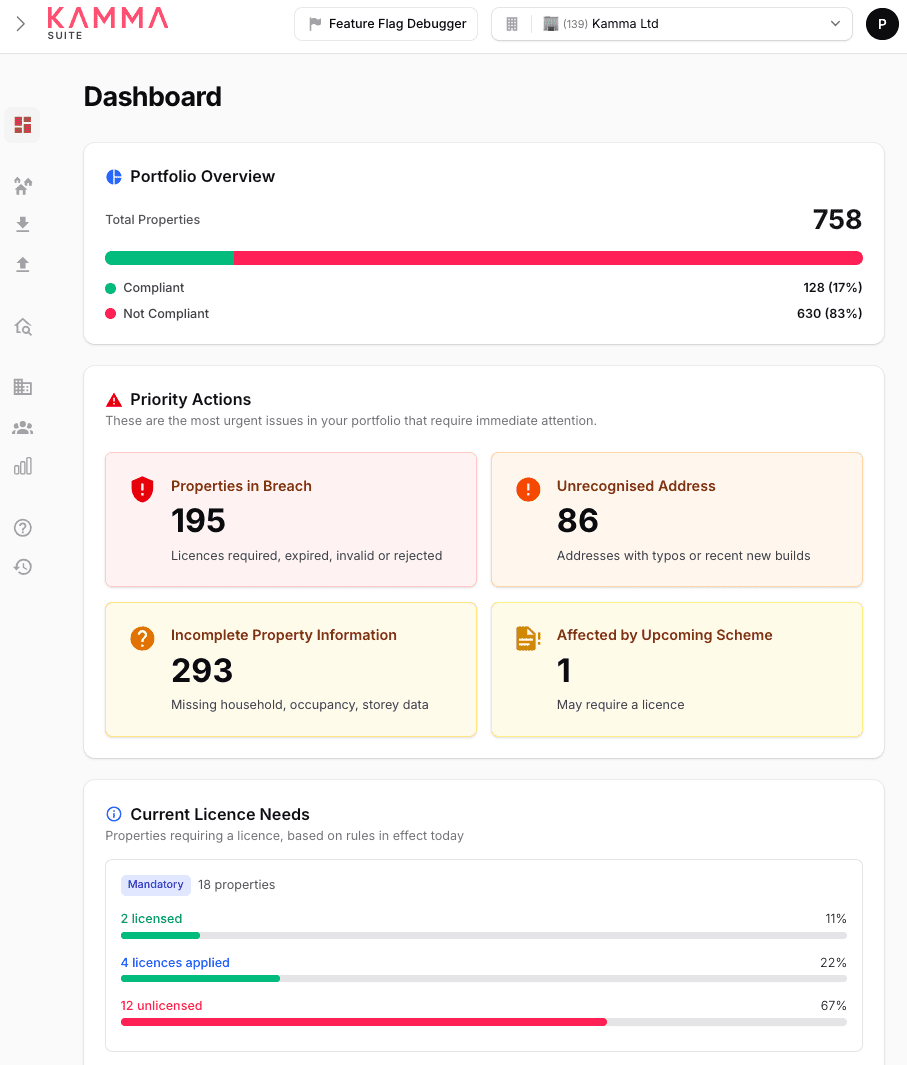Click the green Compliant legend dot
This screenshot has height=1065, width=907.
point(111,288)
